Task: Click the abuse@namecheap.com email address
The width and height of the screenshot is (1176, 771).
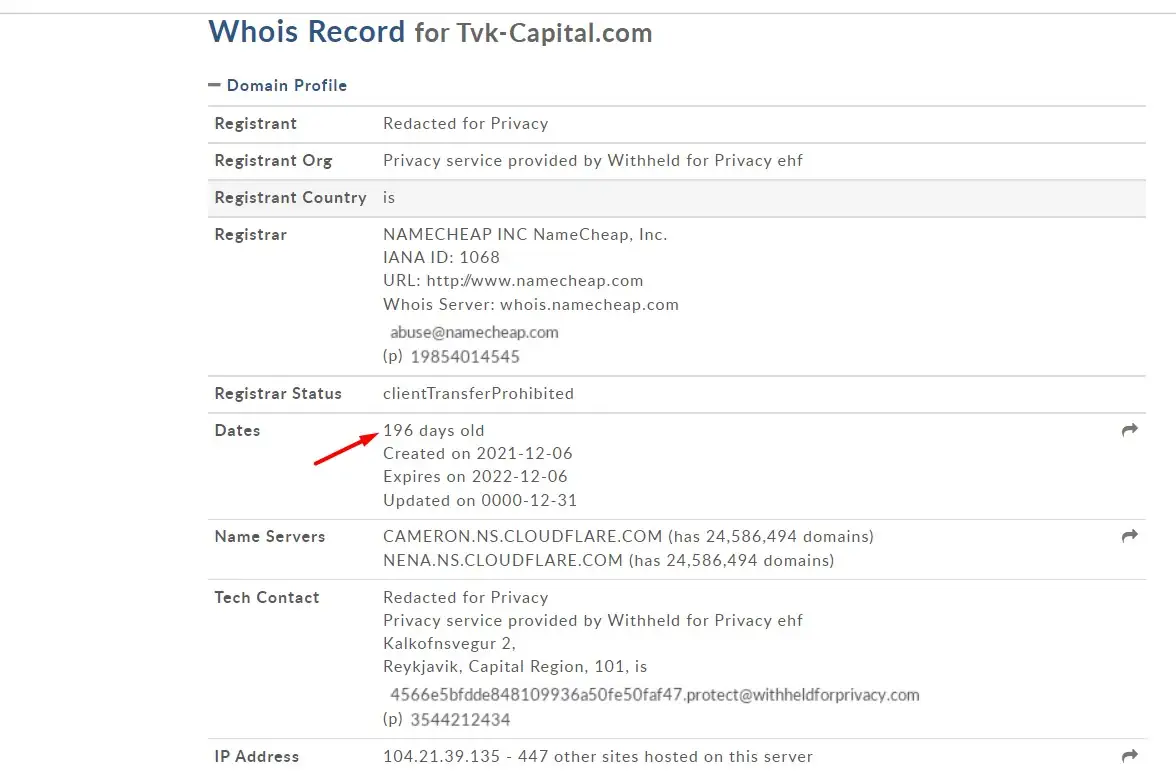Action: pos(474,332)
